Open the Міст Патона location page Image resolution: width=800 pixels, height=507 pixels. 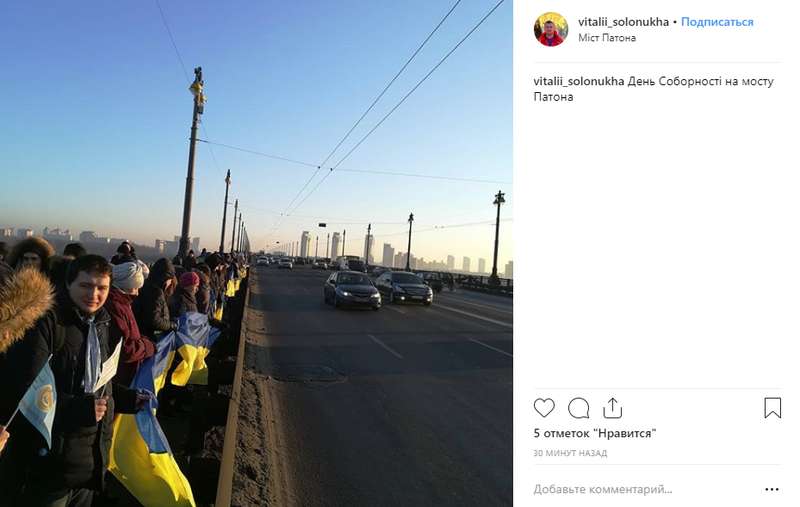(607, 38)
